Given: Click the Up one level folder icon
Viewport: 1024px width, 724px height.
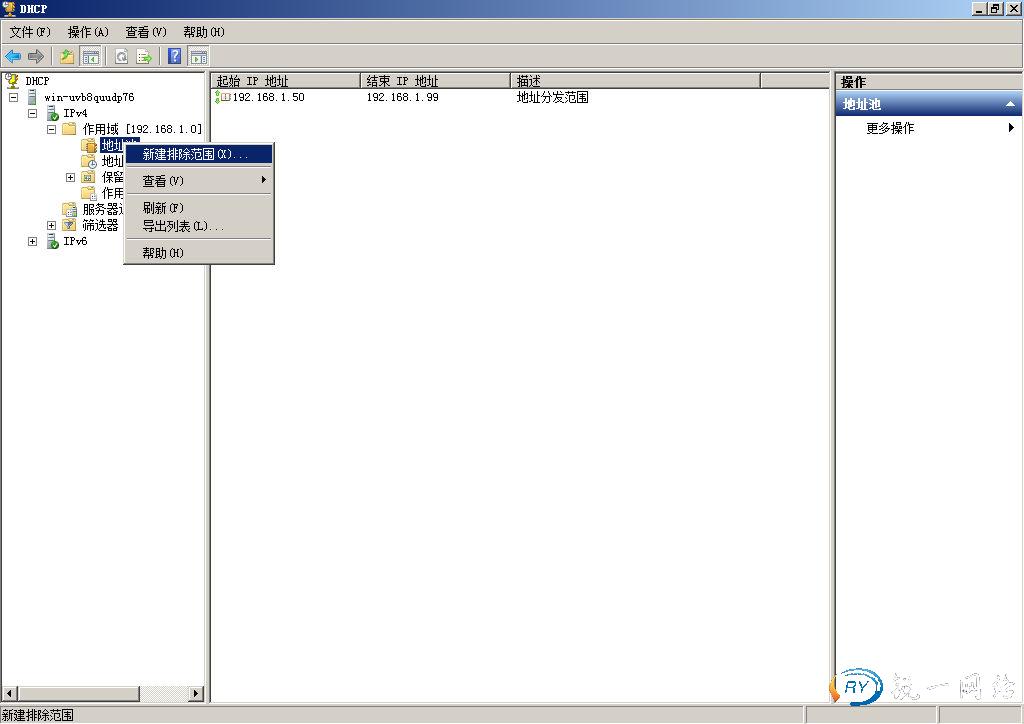Looking at the screenshot, I should pos(67,57).
